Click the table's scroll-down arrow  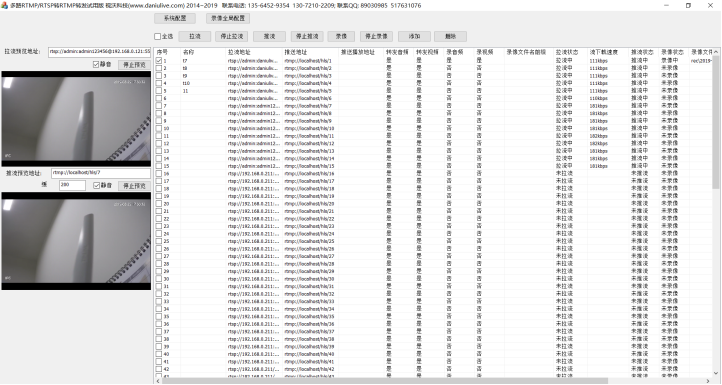(716, 373)
